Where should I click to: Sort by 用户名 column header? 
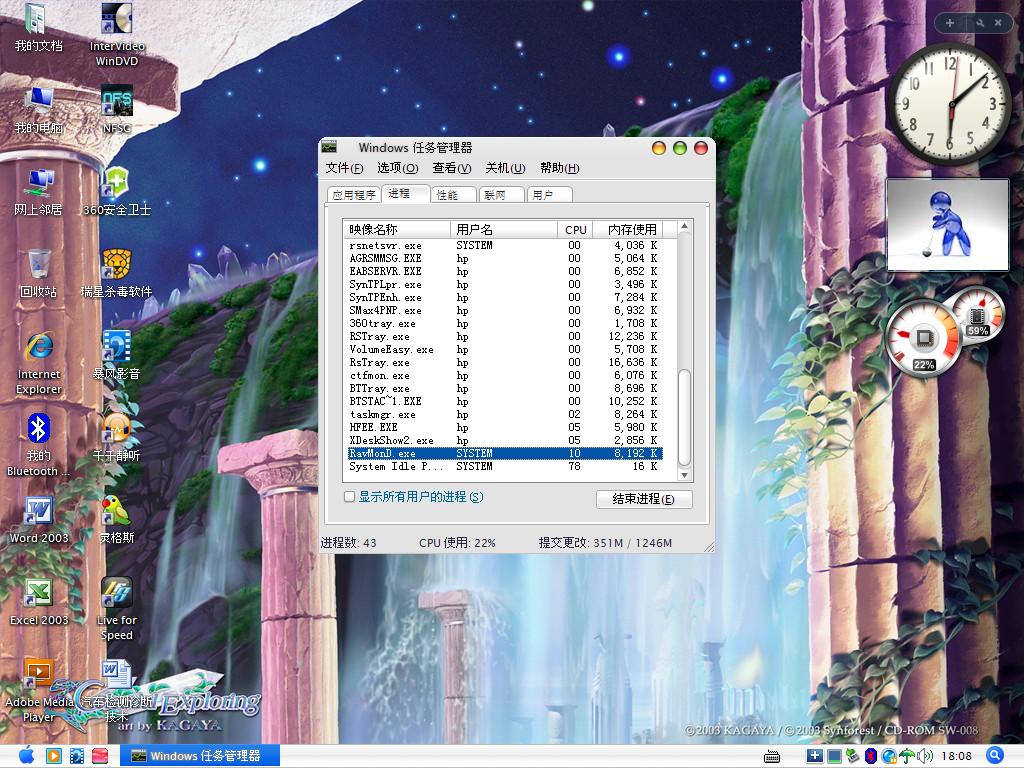coord(504,229)
